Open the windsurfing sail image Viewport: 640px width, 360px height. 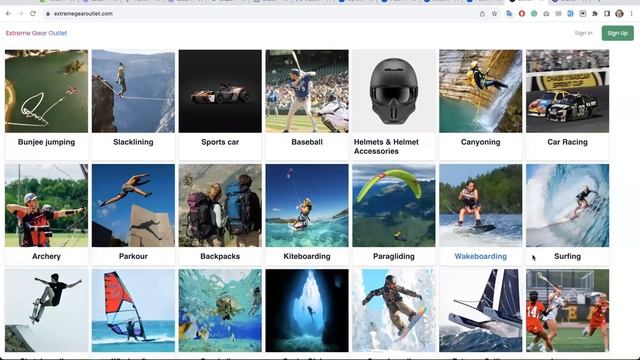[133, 310]
